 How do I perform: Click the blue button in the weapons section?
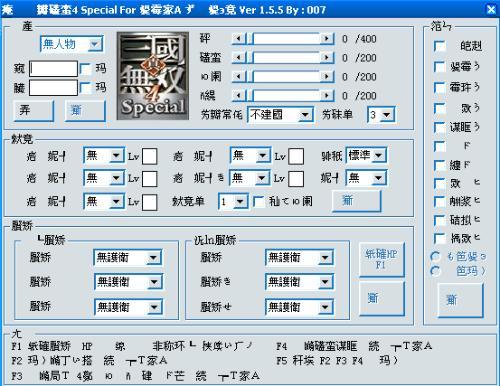point(357,201)
